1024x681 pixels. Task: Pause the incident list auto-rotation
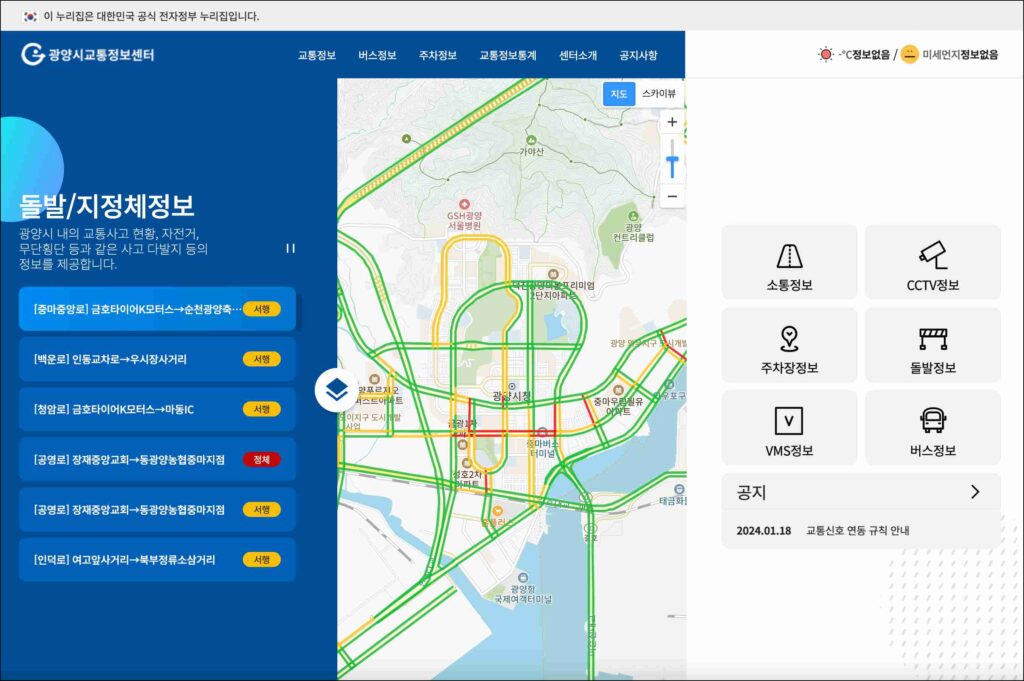coord(291,248)
